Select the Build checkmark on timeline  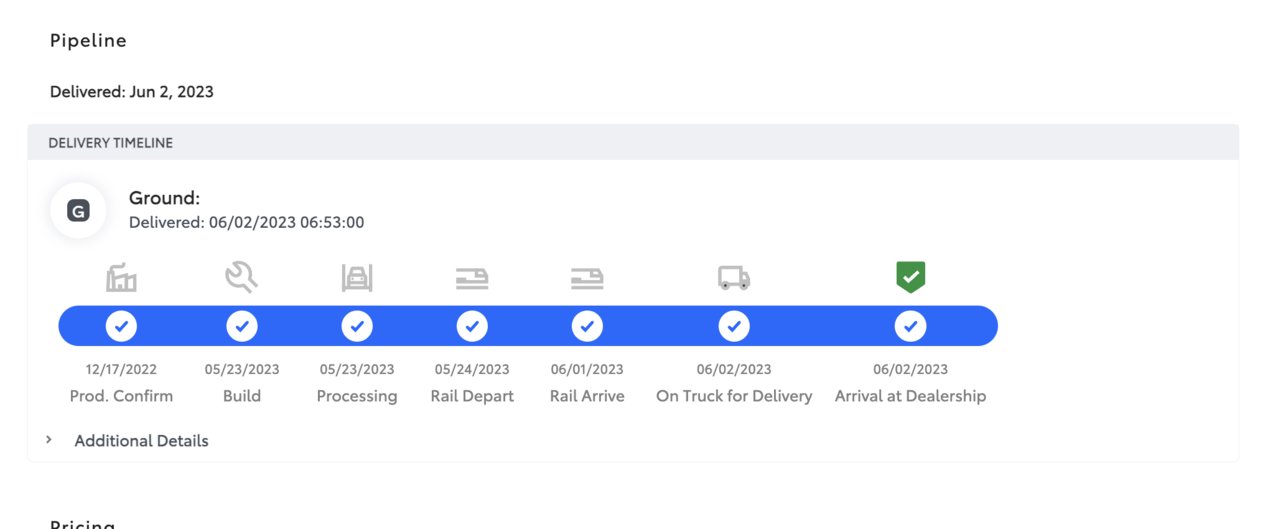click(x=242, y=326)
